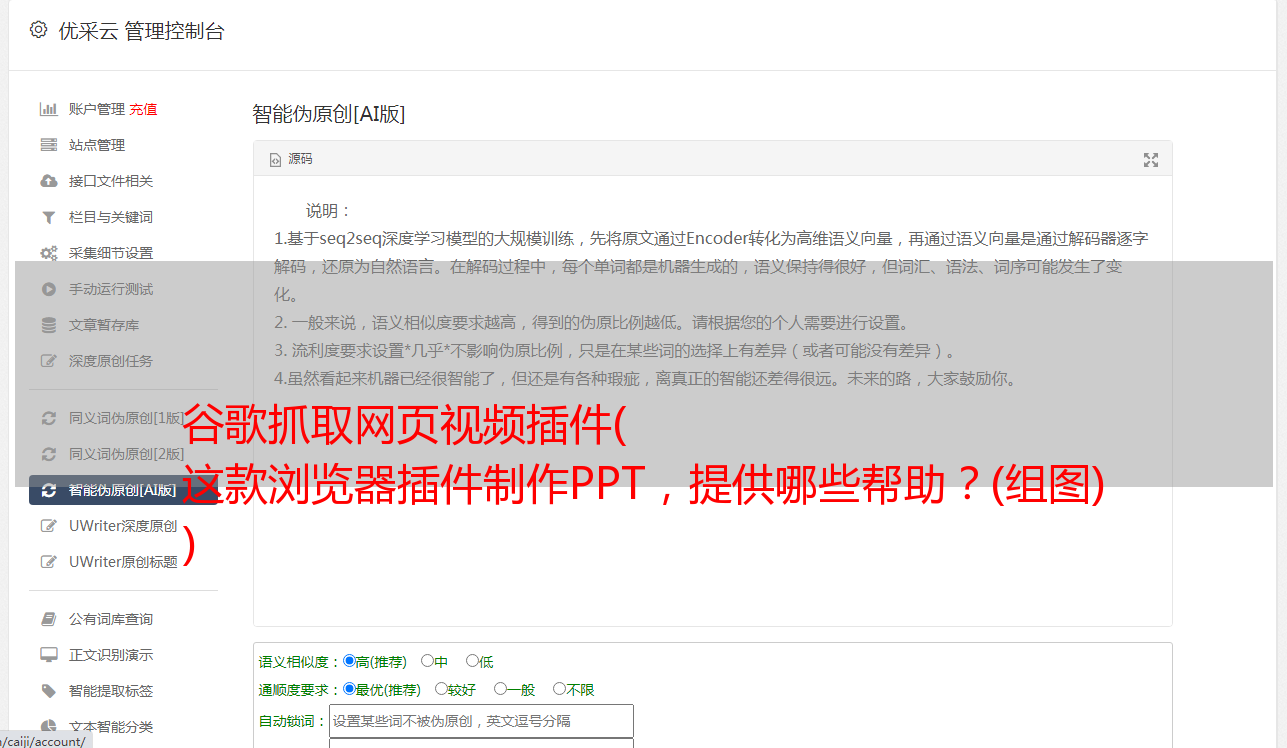Image resolution: width=1287 pixels, height=748 pixels.
Task: Click the red 充值 recharge link
Action: [x=143, y=109]
